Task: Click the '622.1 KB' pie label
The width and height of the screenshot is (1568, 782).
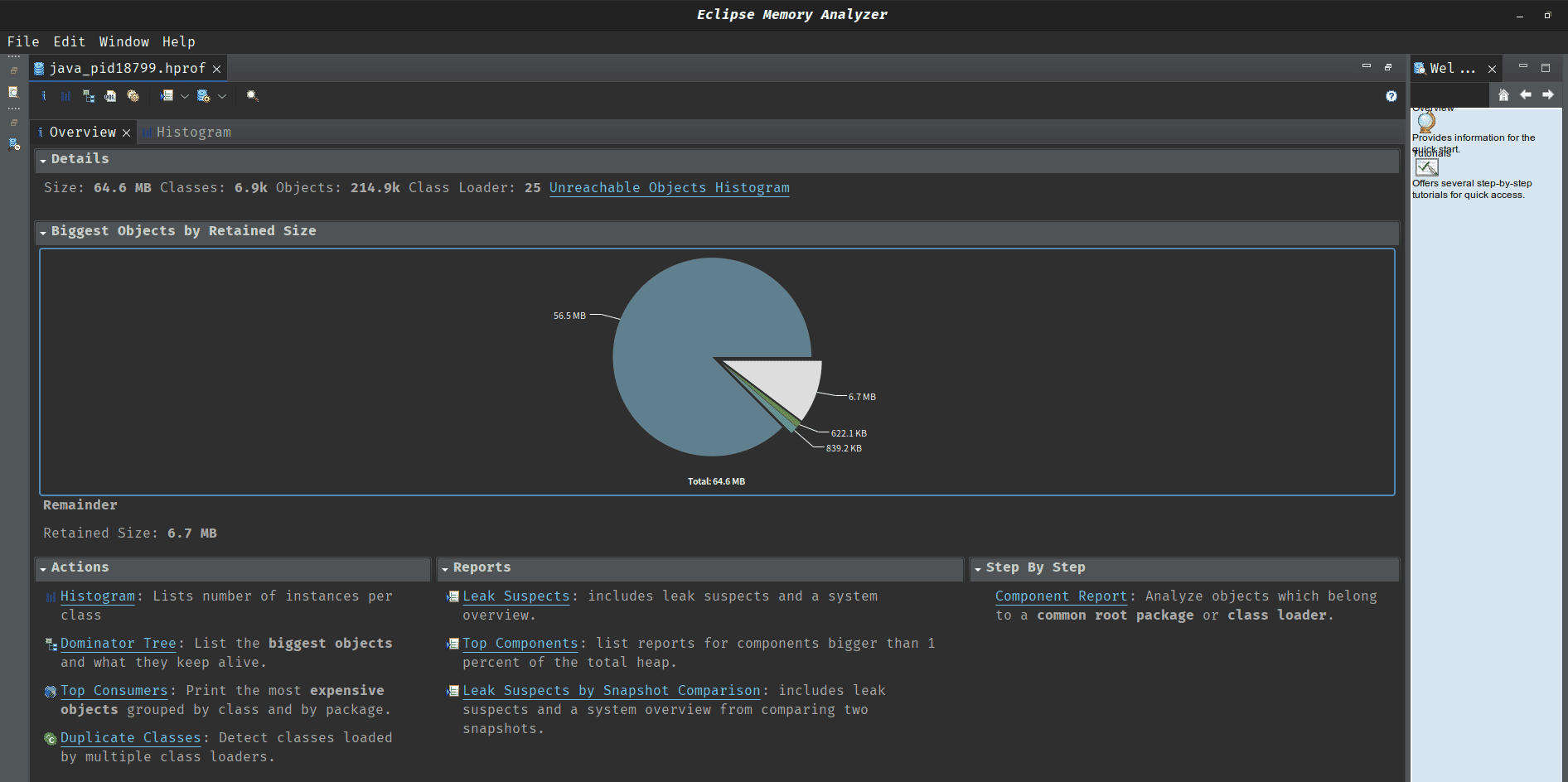Action: pos(849,433)
